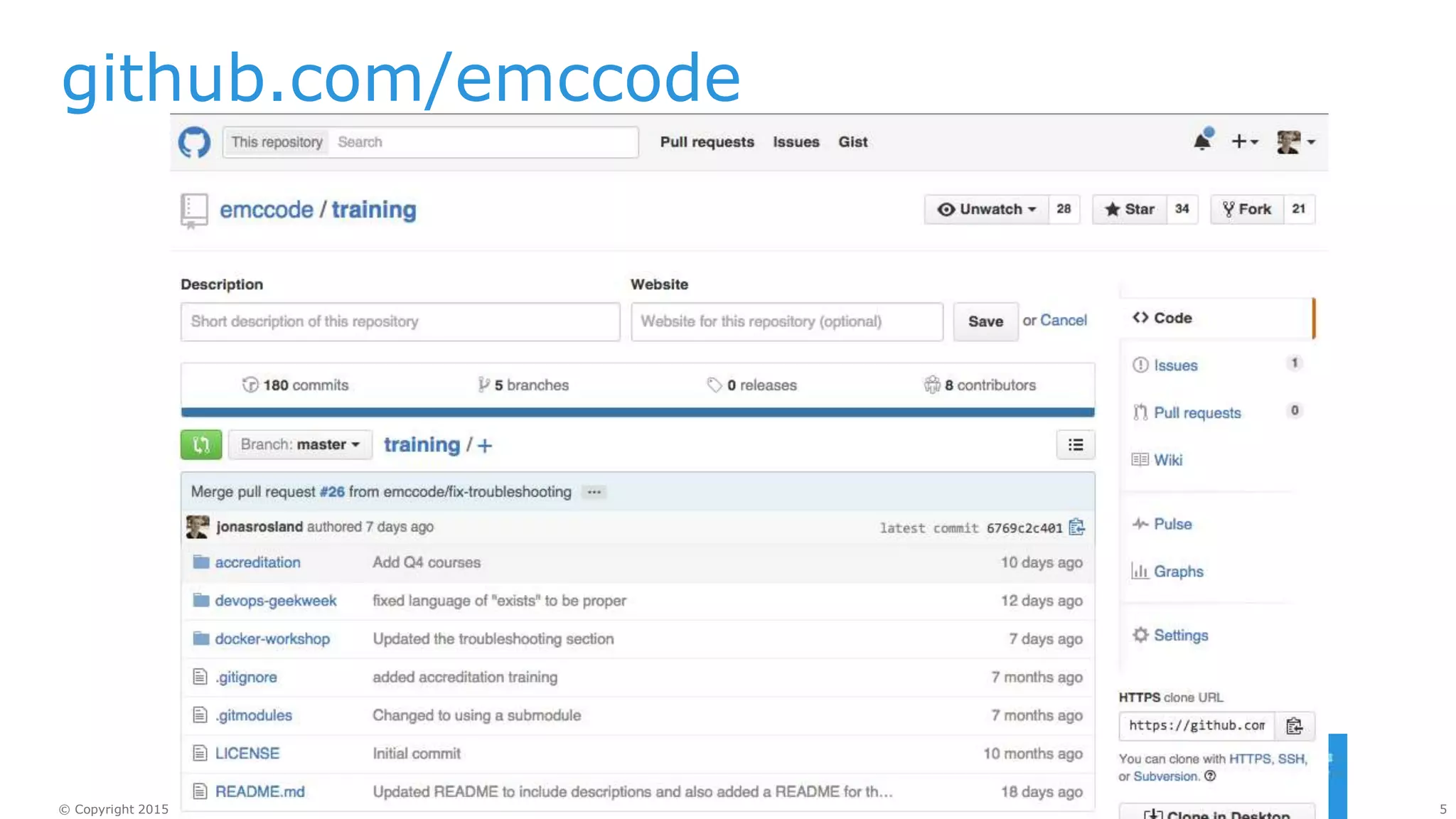
Task: Star the training repository
Action: pyautogui.click(x=1129, y=209)
